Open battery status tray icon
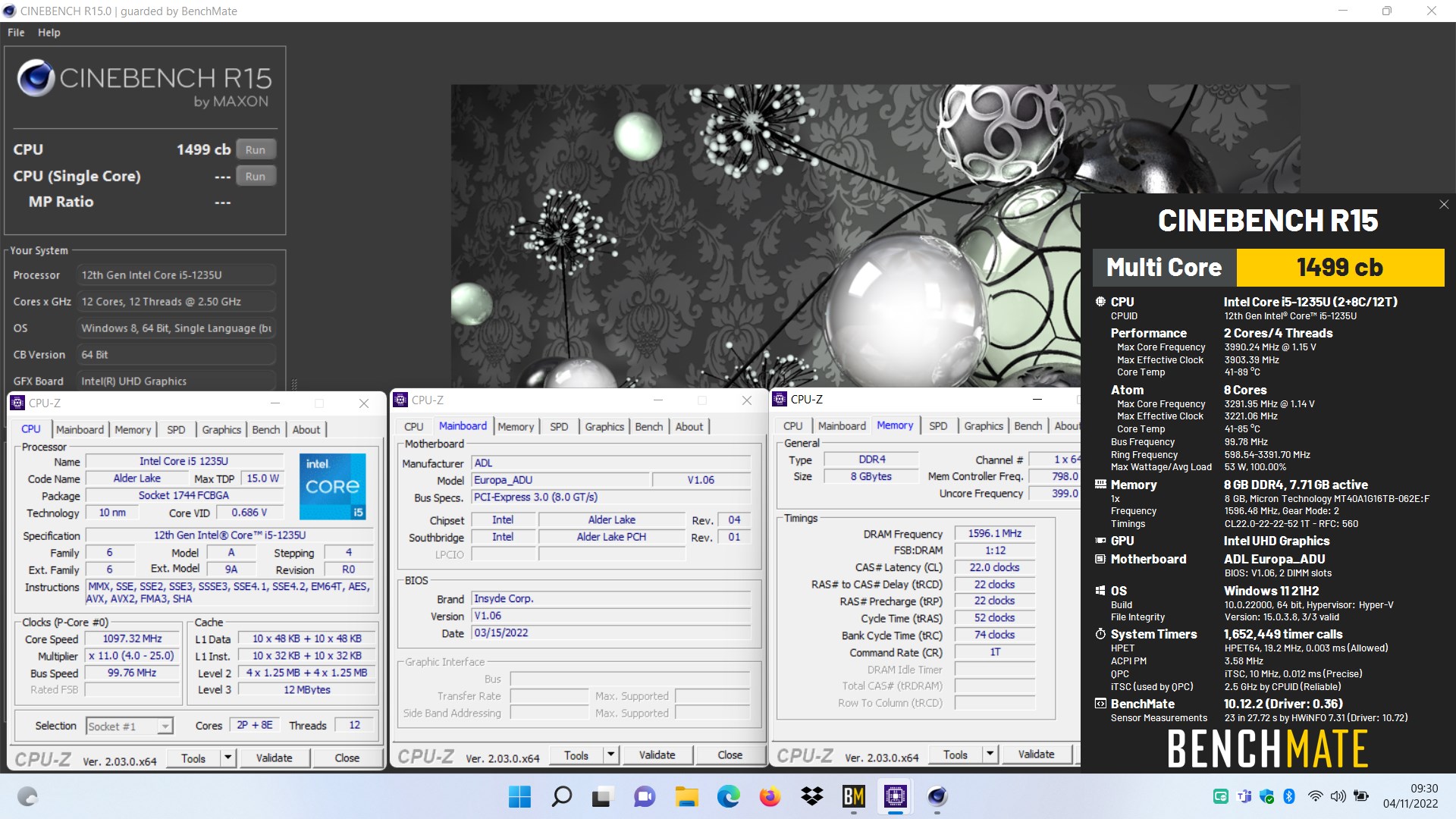Image resolution: width=1456 pixels, height=819 pixels. point(1361,796)
